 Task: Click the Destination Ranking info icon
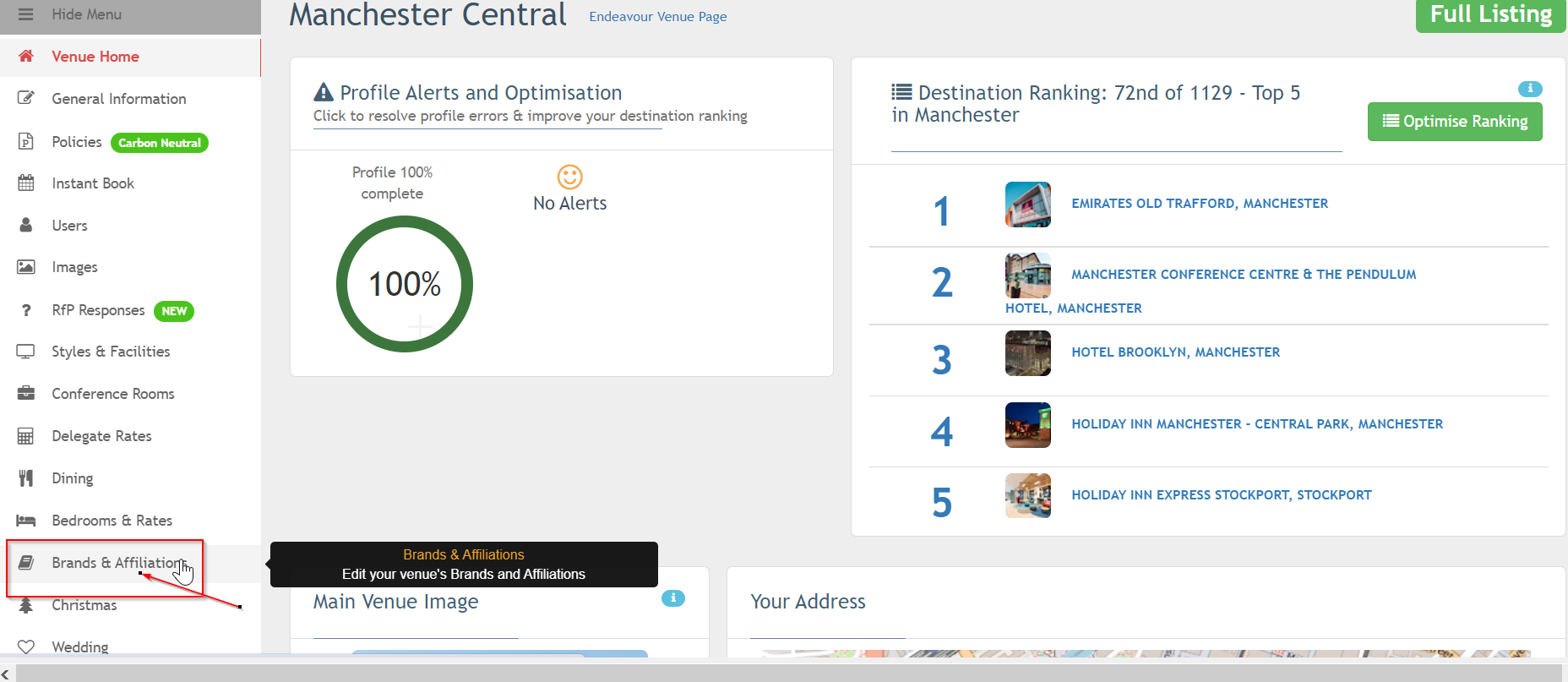pyautogui.click(x=1530, y=89)
